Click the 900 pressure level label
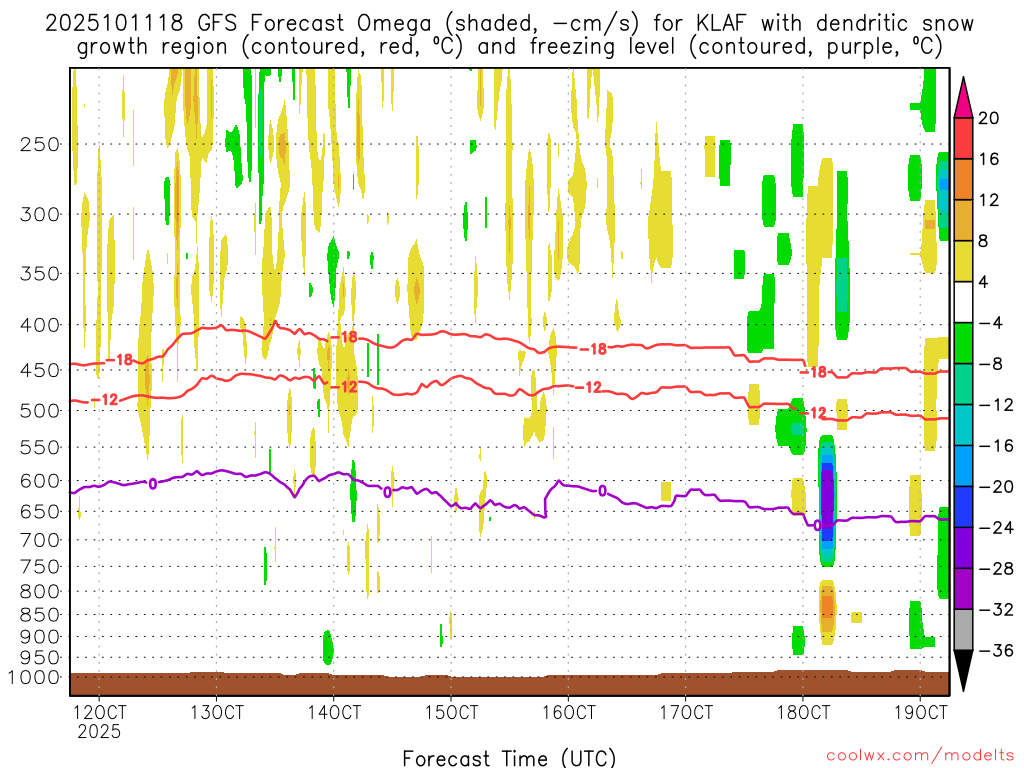1024x768 pixels. tap(40, 637)
